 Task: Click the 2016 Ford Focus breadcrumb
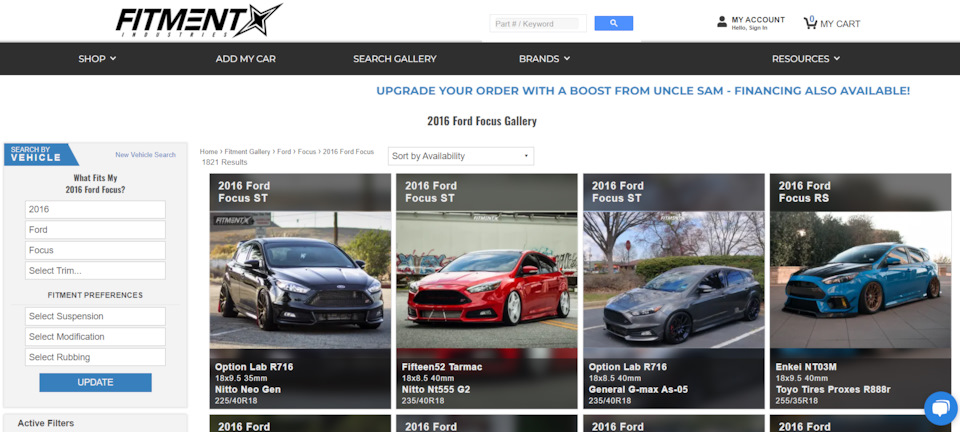[x=348, y=152]
